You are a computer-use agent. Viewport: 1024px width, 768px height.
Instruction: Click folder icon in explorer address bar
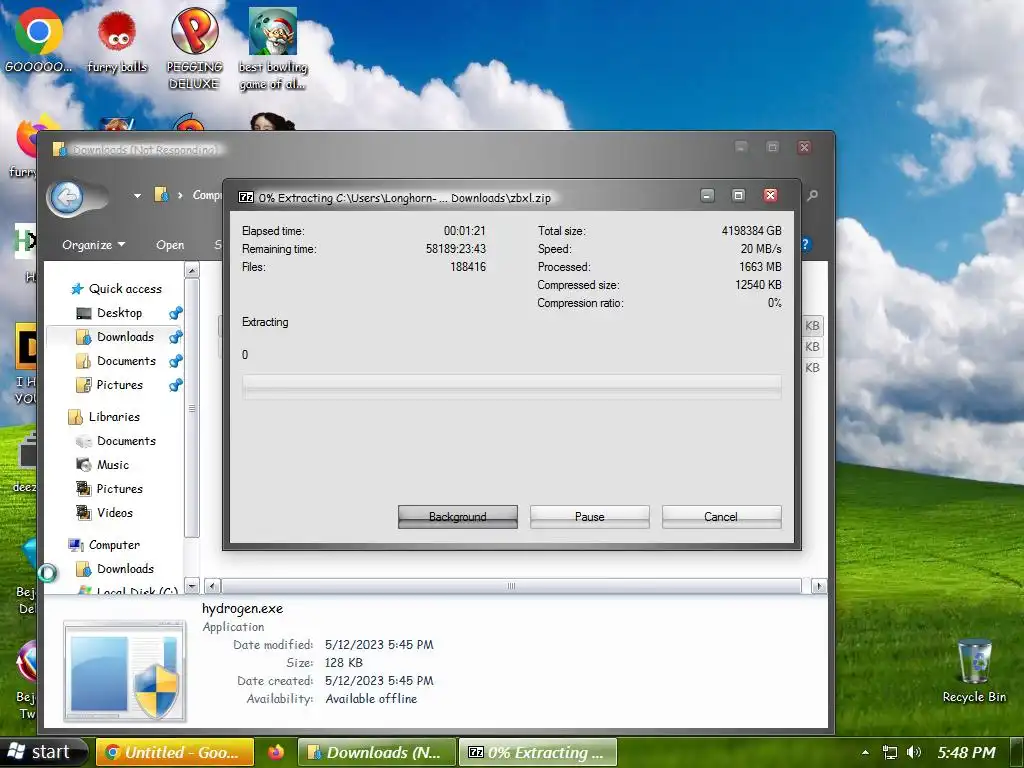pos(161,195)
